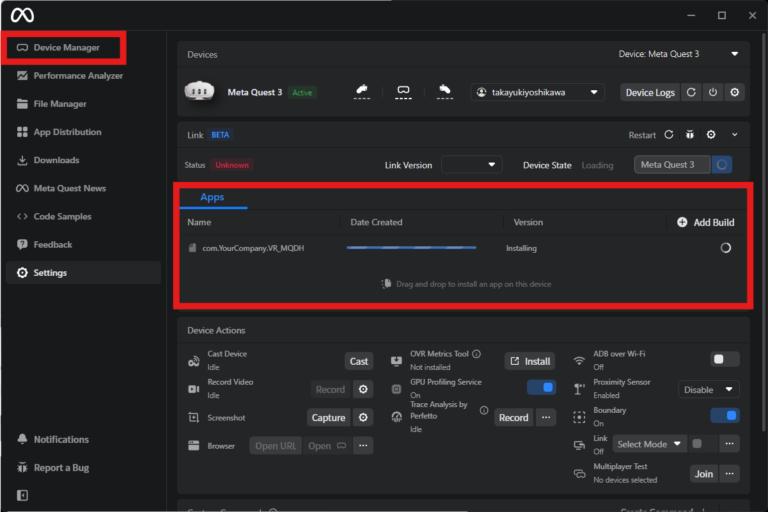Click the power icon next to Device Logs
This screenshot has height=512, width=768.
pos(713,92)
